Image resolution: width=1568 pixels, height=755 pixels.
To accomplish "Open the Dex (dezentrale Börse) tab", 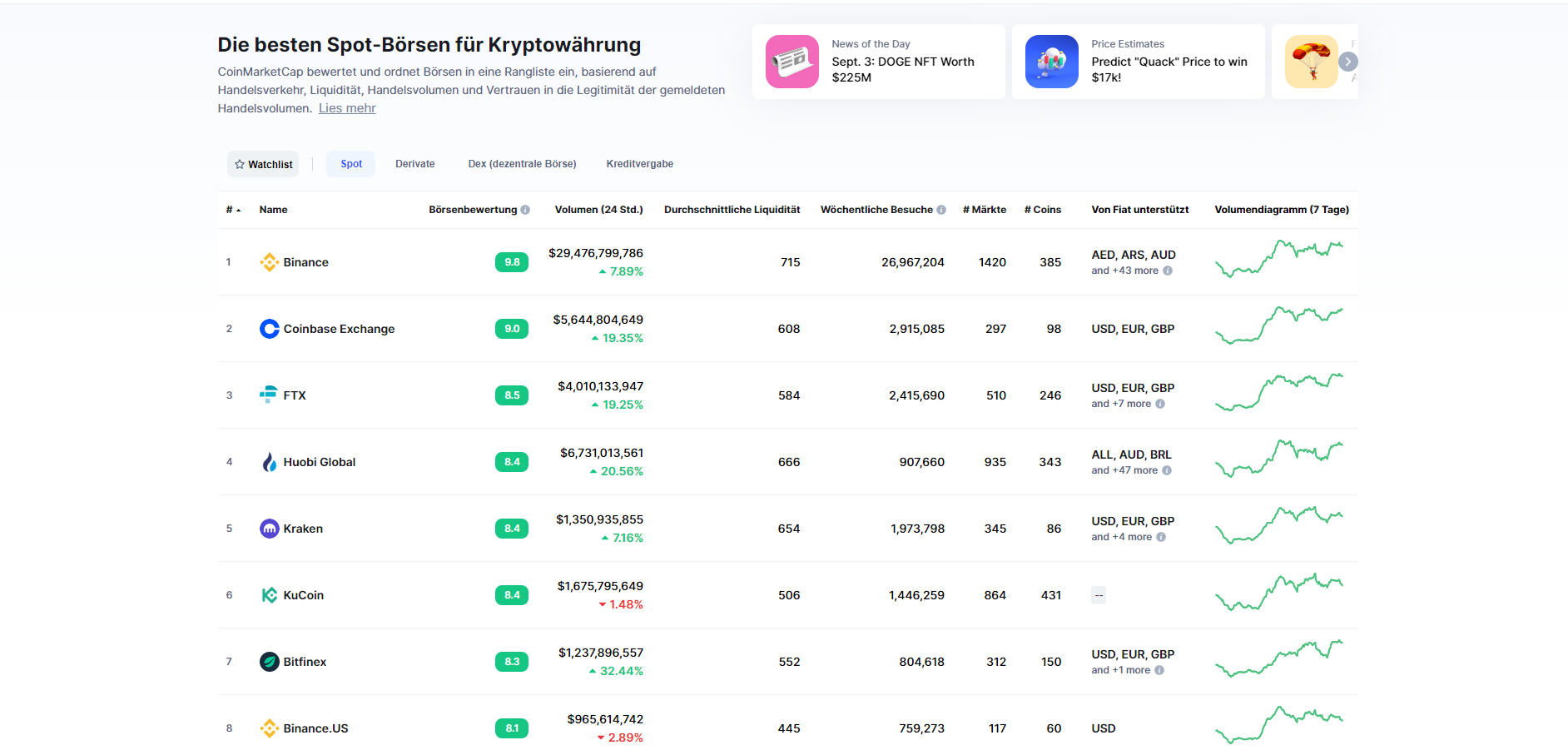I will [522, 164].
